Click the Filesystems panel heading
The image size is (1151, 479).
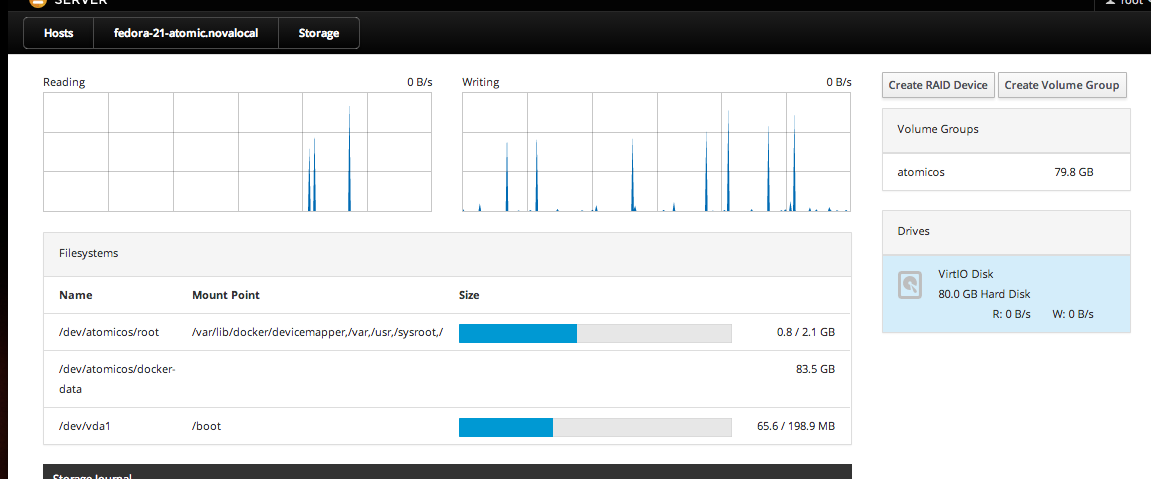[88, 253]
